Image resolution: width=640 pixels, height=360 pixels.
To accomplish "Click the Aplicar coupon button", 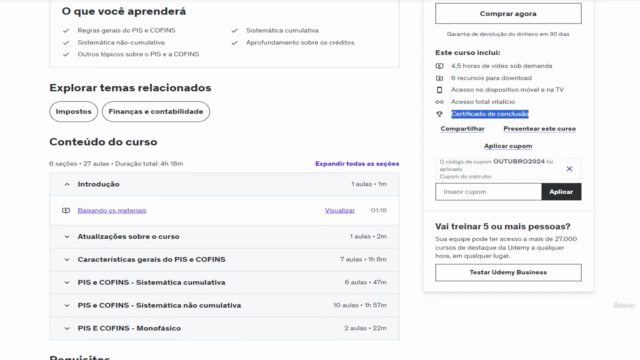I will click(x=561, y=192).
